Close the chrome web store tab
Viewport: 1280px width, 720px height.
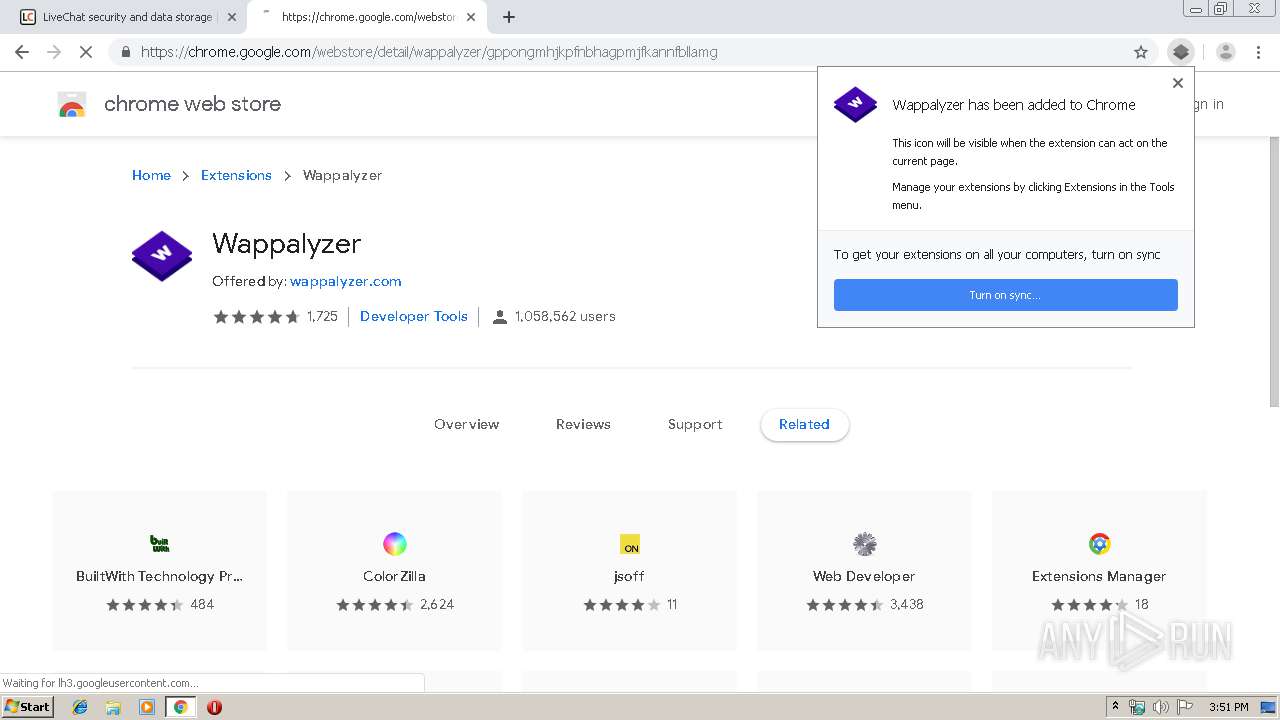pos(471,17)
